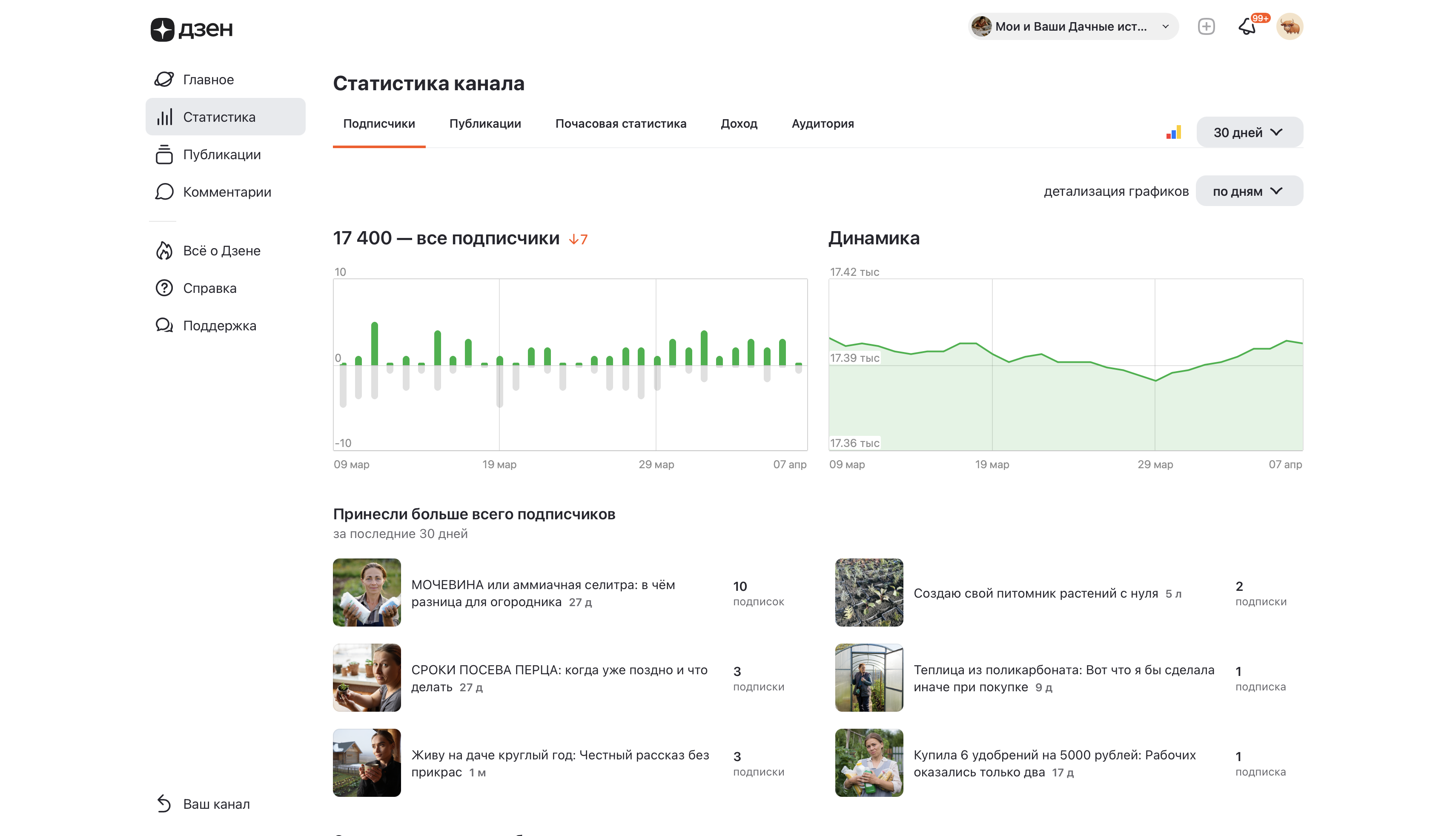The height and width of the screenshot is (836, 1456).
Task: Click the Ваш канал link
Action: coord(216,804)
